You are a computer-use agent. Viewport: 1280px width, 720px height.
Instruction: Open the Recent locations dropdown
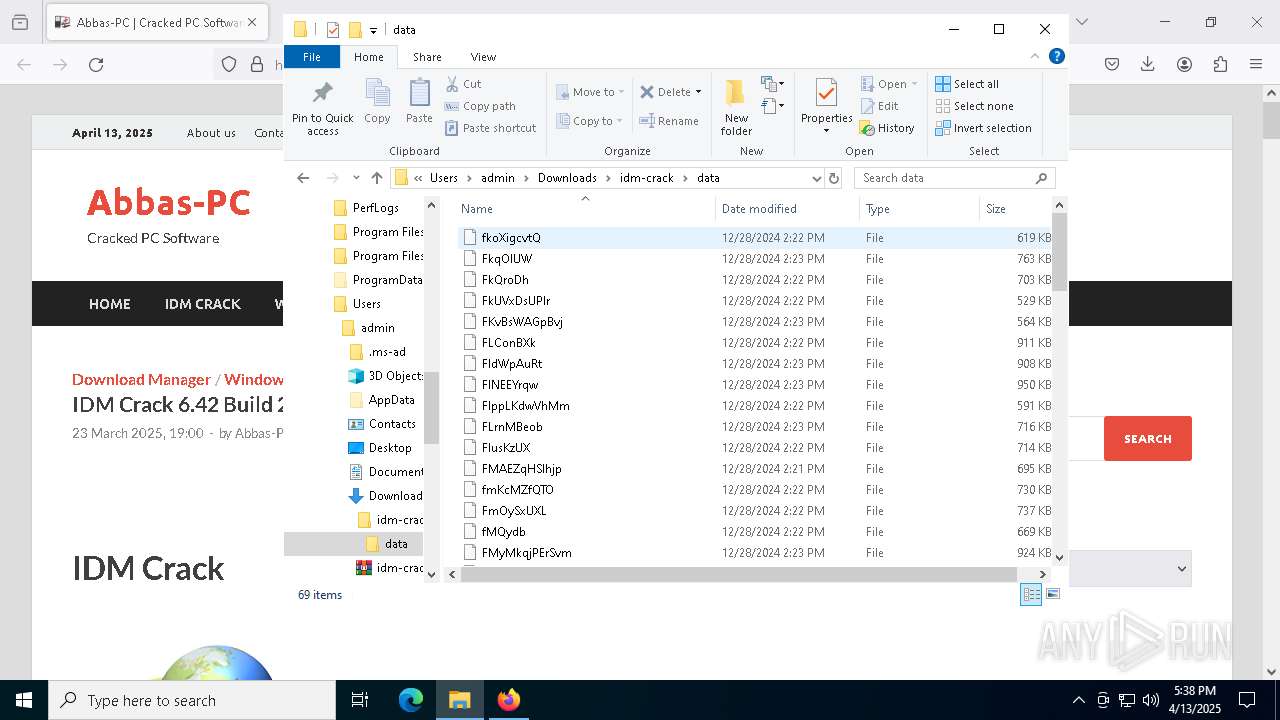356,178
